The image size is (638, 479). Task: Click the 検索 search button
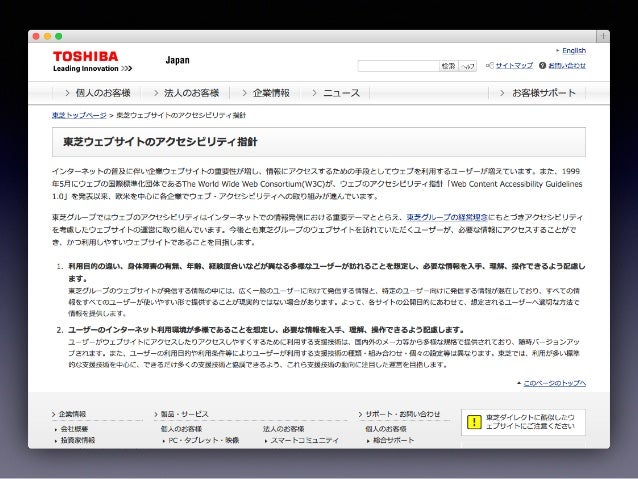(x=448, y=66)
